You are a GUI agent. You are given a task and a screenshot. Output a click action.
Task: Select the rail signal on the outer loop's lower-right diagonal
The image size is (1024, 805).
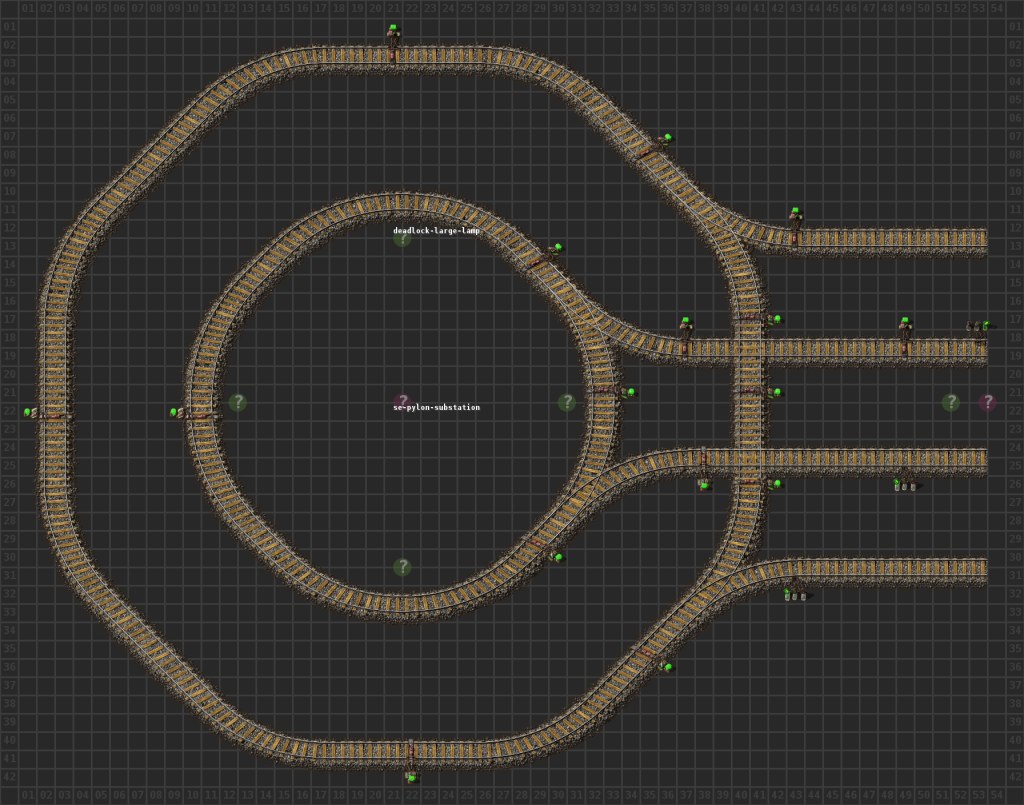(x=667, y=667)
